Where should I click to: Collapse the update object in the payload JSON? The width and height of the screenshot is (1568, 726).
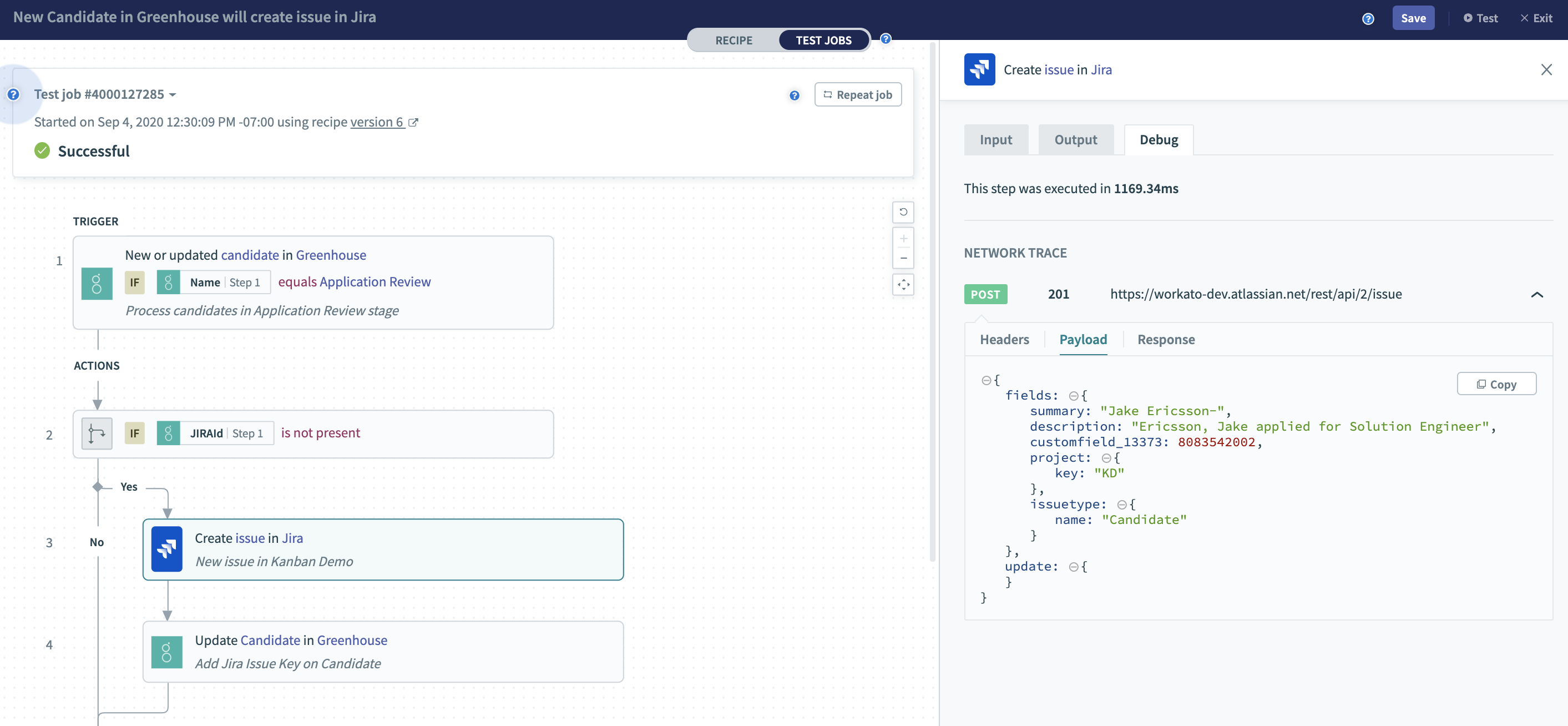[x=1074, y=566]
